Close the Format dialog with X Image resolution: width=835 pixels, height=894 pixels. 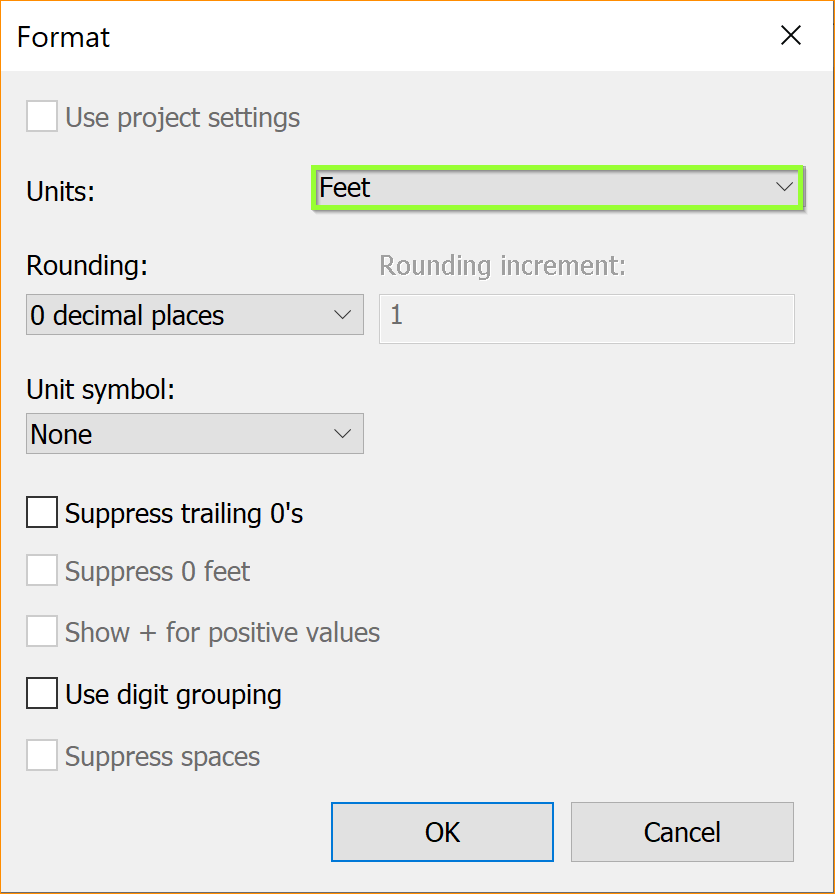[x=791, y=36]
